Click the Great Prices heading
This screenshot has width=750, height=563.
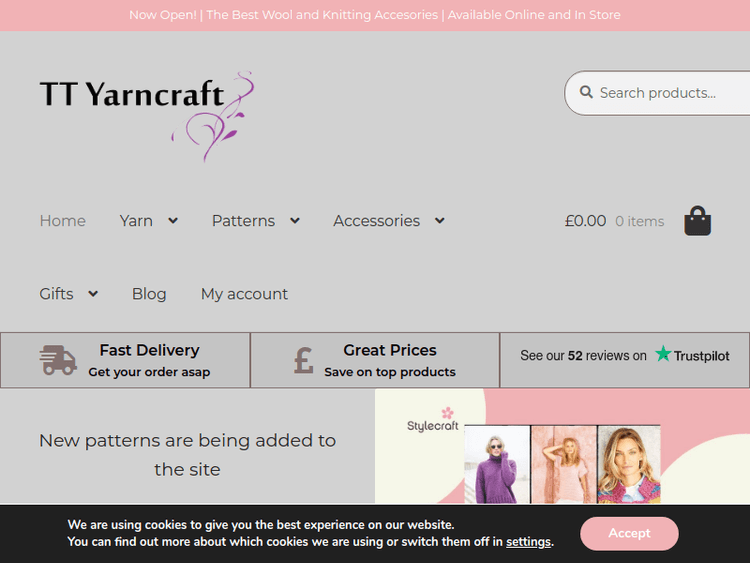[390, 350]
